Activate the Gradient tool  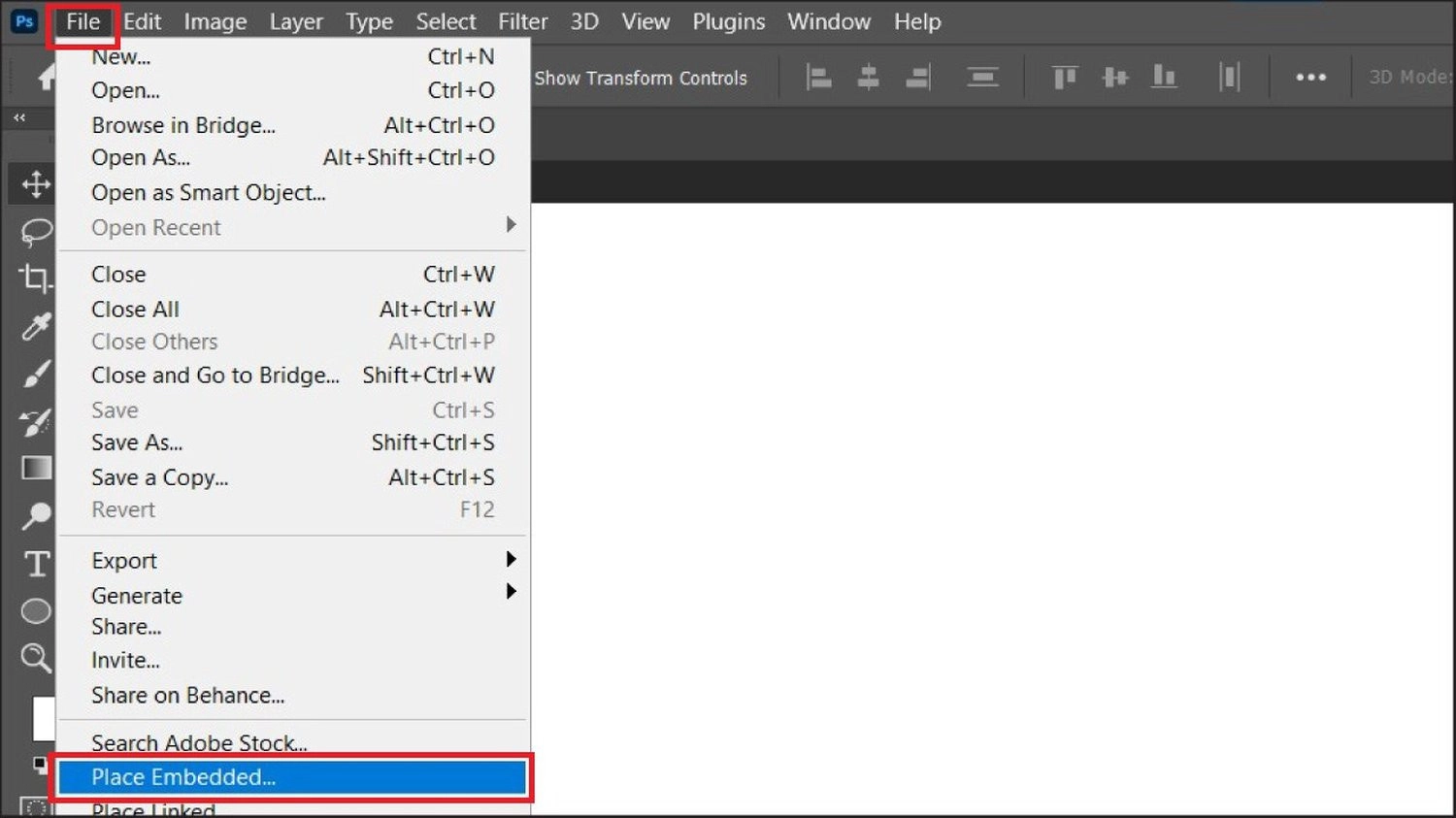36,468
